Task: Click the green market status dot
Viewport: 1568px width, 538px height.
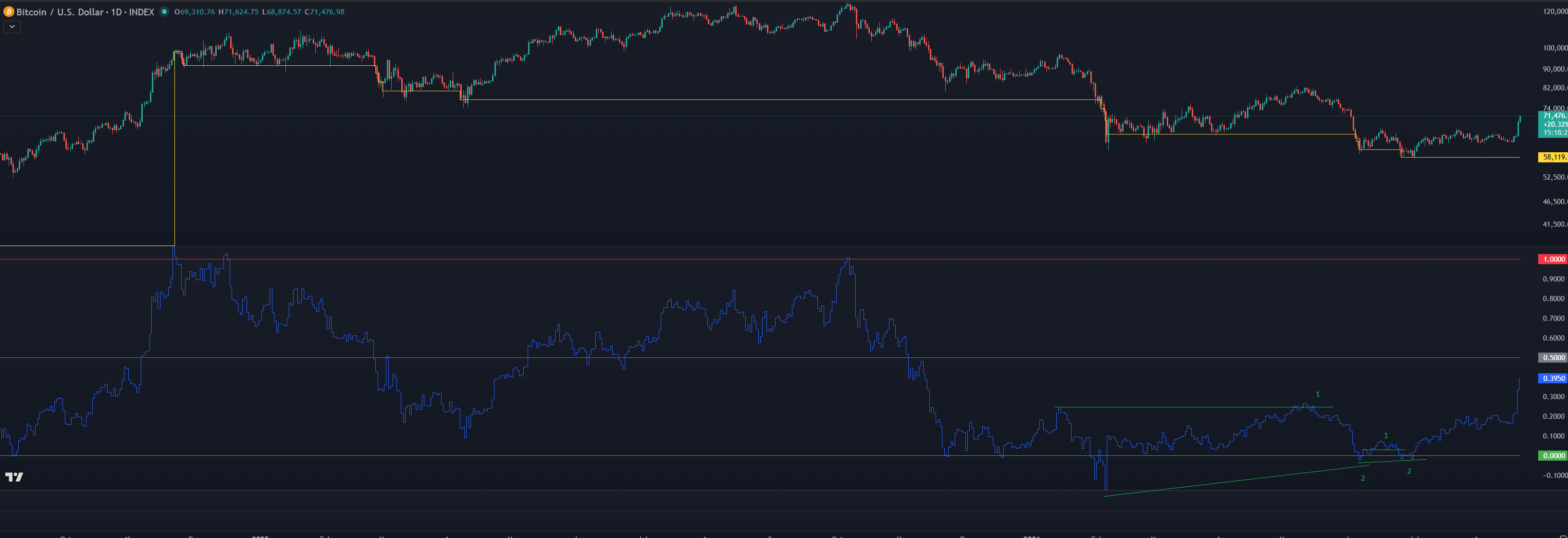Action: 164,12
